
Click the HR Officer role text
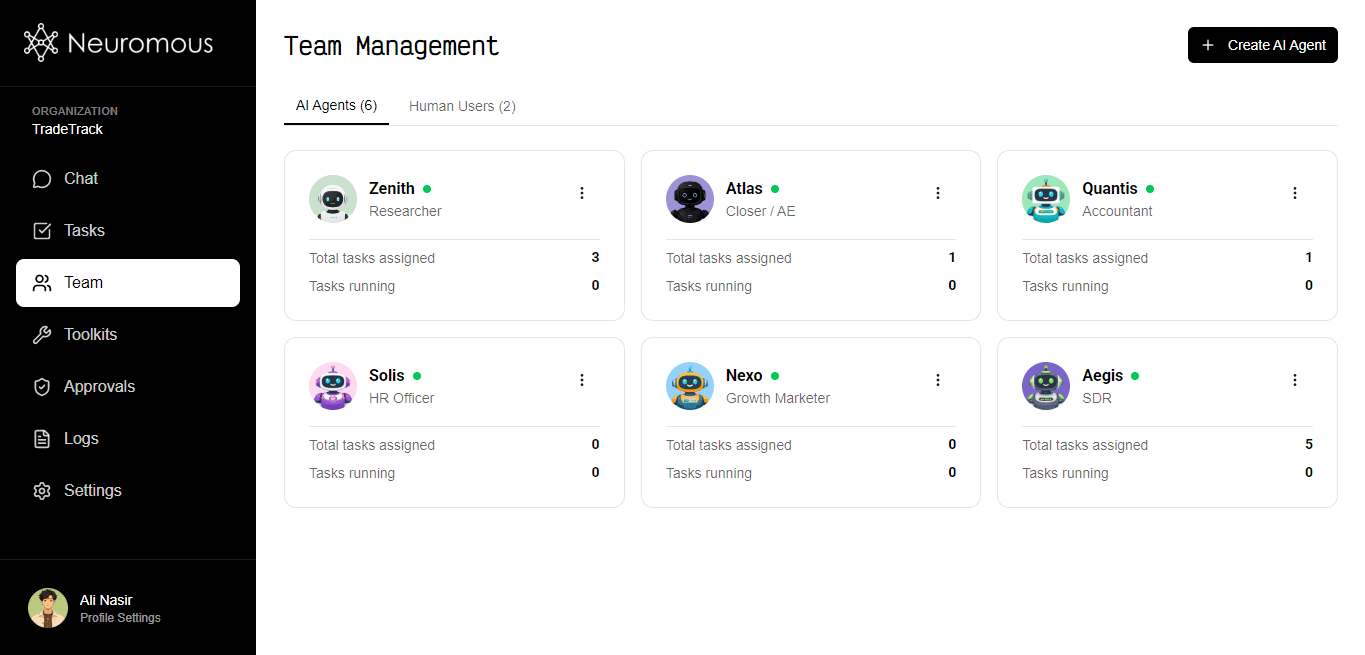402,398
